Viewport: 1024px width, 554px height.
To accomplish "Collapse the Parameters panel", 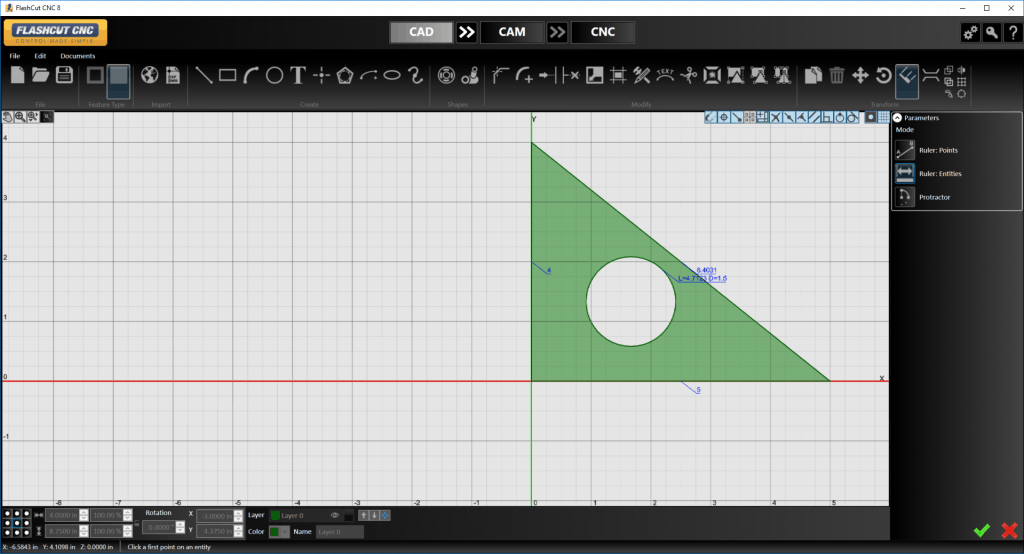I will (897, 118).
